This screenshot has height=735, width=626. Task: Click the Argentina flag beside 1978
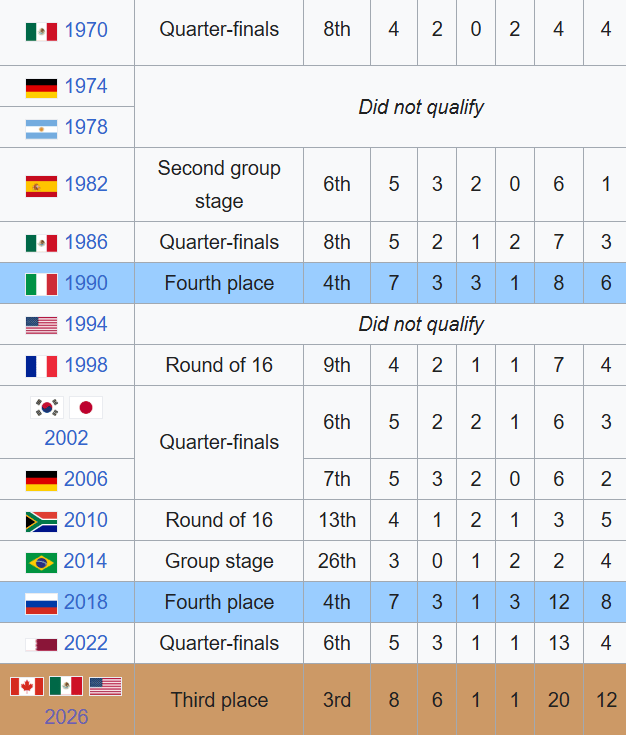41,129
